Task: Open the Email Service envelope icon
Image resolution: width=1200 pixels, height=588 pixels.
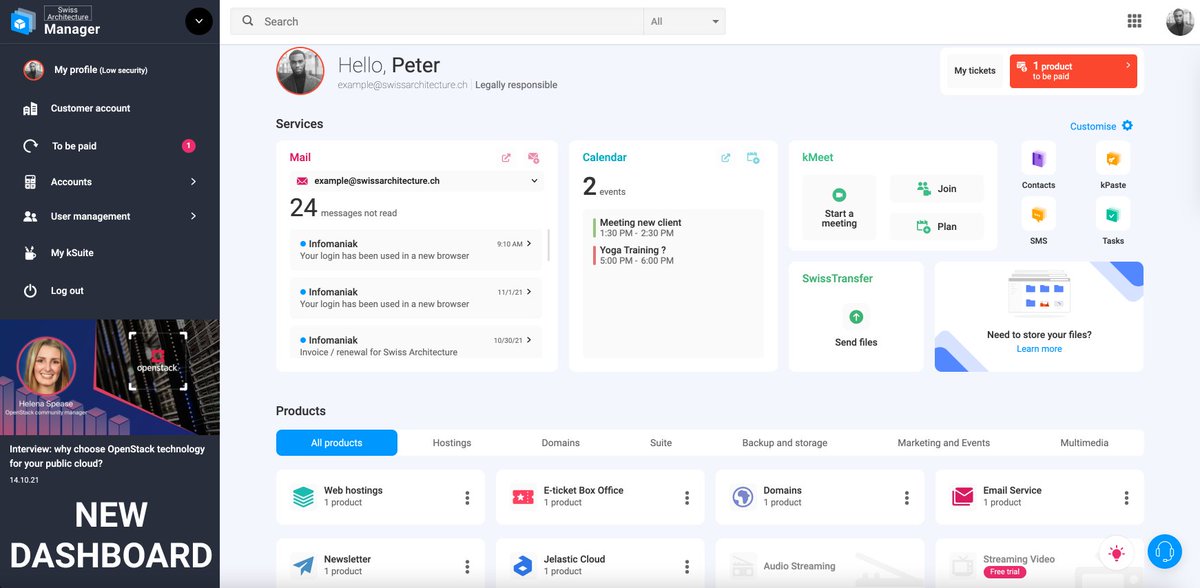Action: [963, 497]
